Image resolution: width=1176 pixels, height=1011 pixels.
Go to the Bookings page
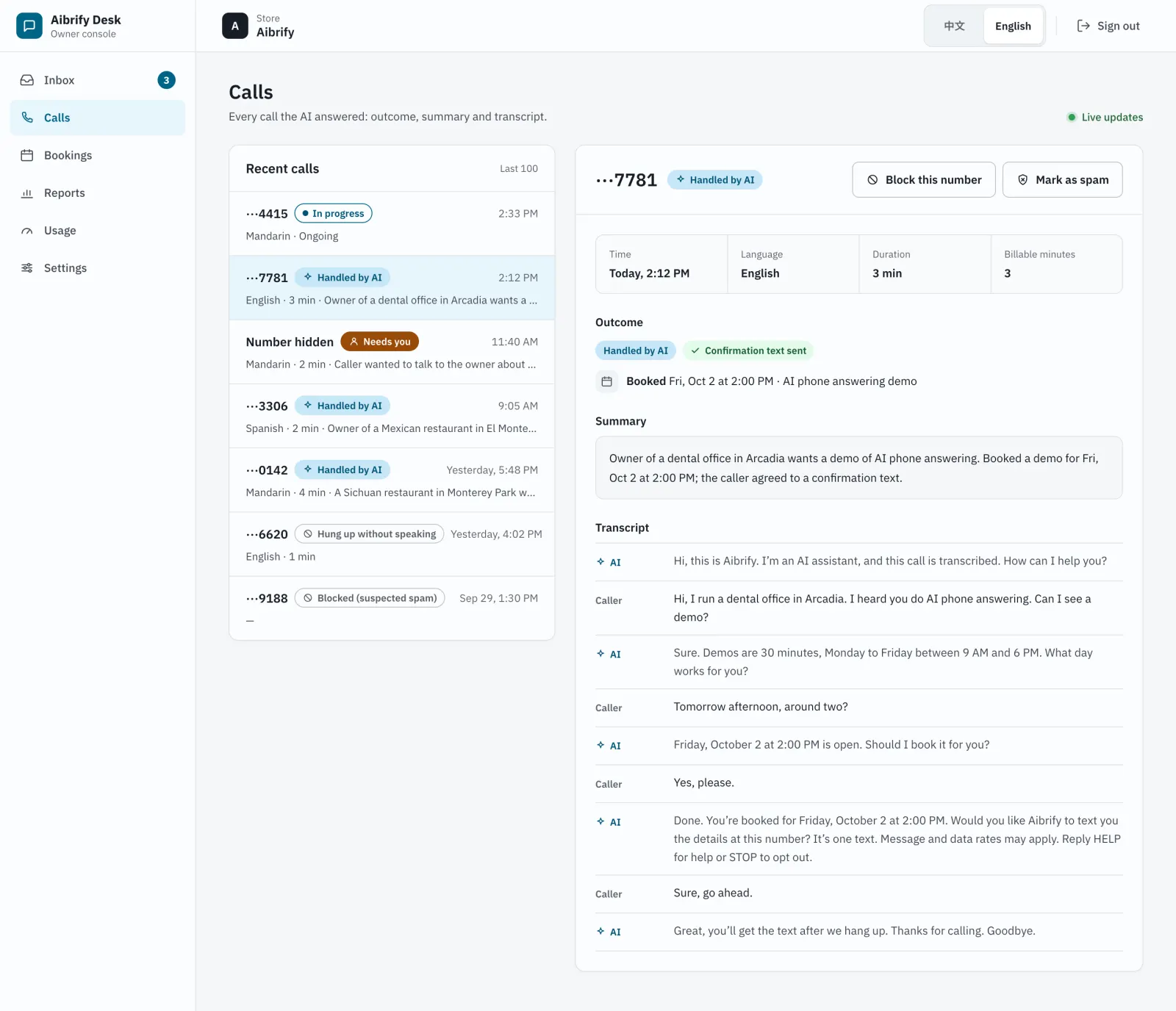point(98,155)
